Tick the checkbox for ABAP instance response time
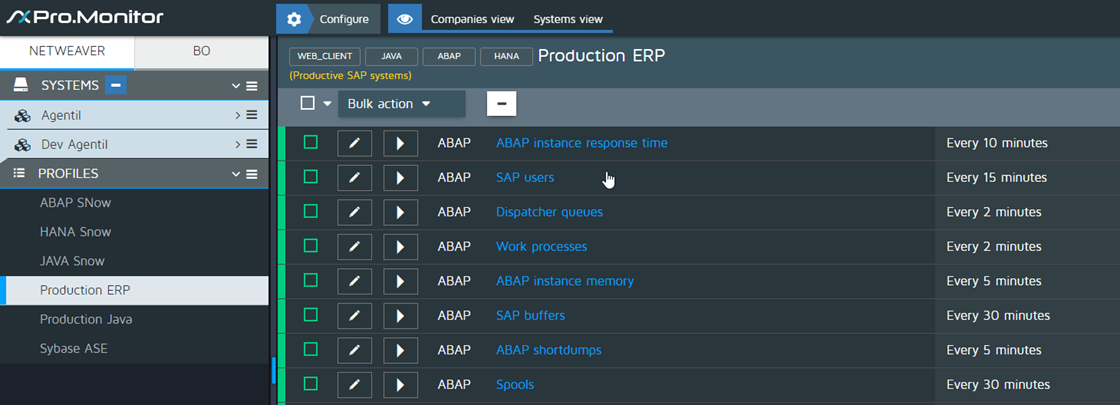 coord(310,143)
